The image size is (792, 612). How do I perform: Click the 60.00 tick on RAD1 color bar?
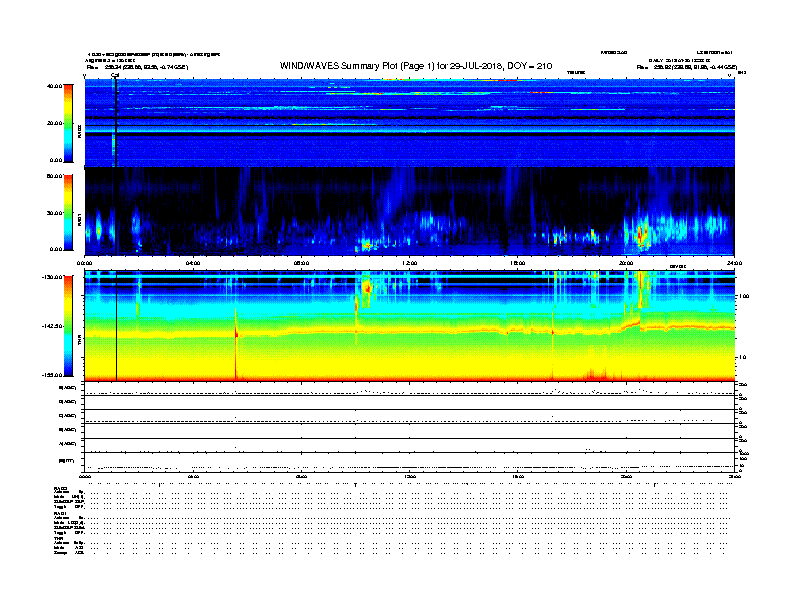click(x=54, y=176)
